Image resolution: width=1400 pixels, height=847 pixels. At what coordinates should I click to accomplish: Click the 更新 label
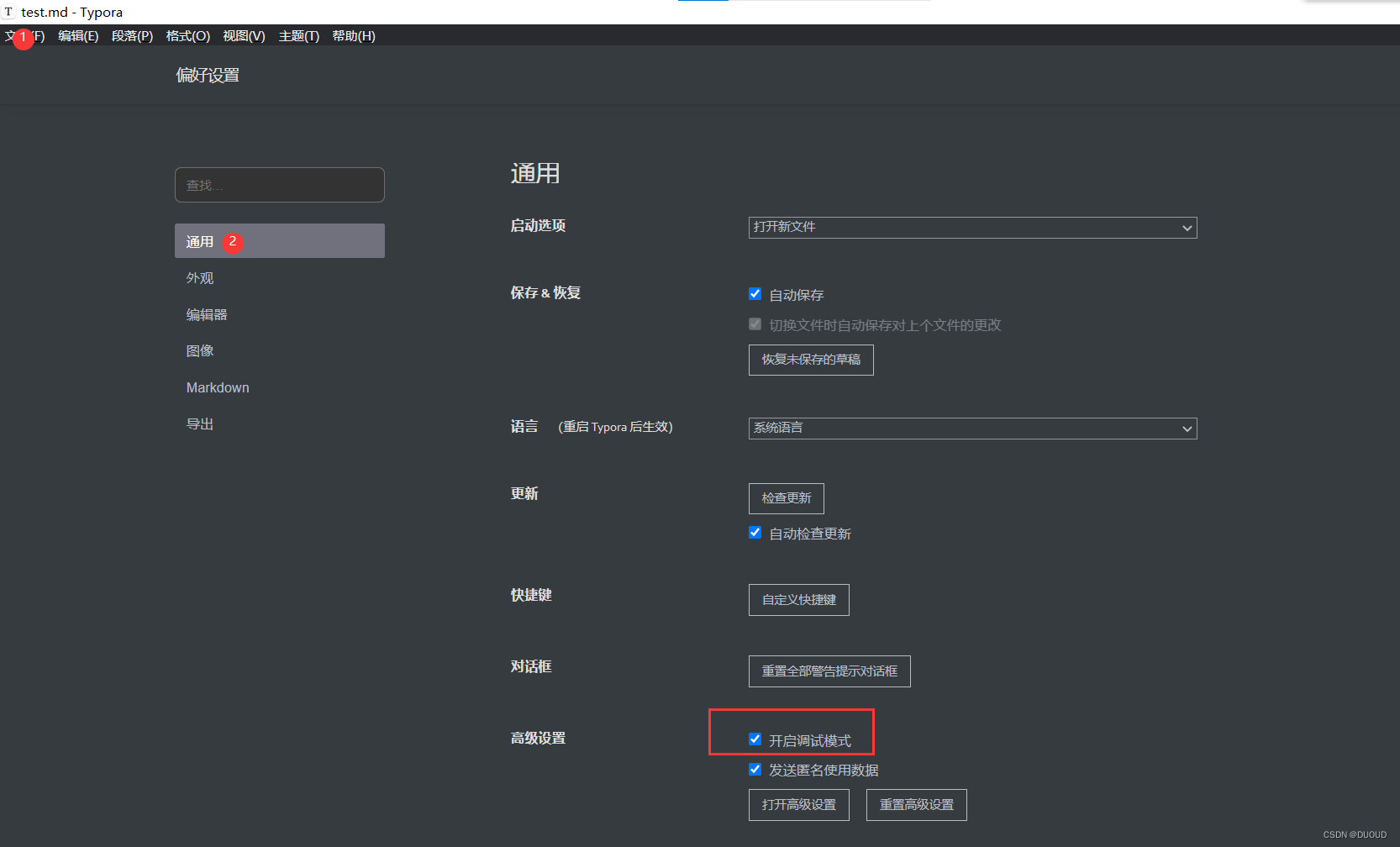[524, 493]
